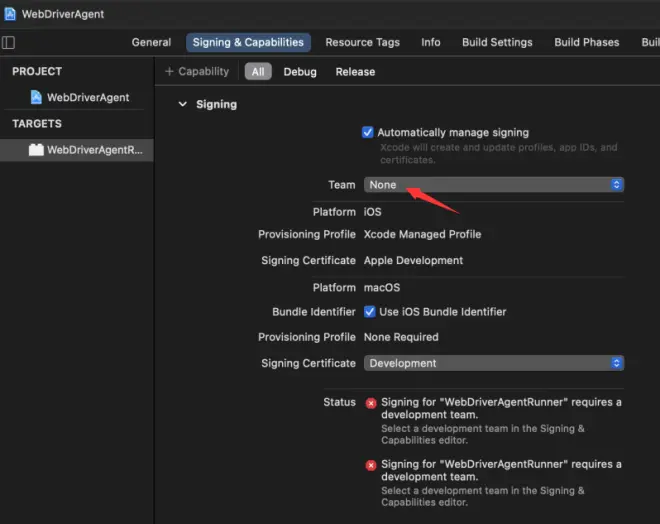
Task: Select the Debug configuration filter
Action: [300, 72]
